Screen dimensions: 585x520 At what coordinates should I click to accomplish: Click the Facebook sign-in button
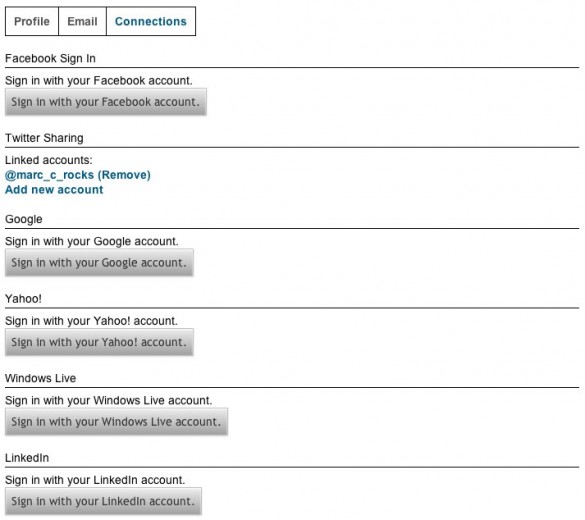[106, 102]
